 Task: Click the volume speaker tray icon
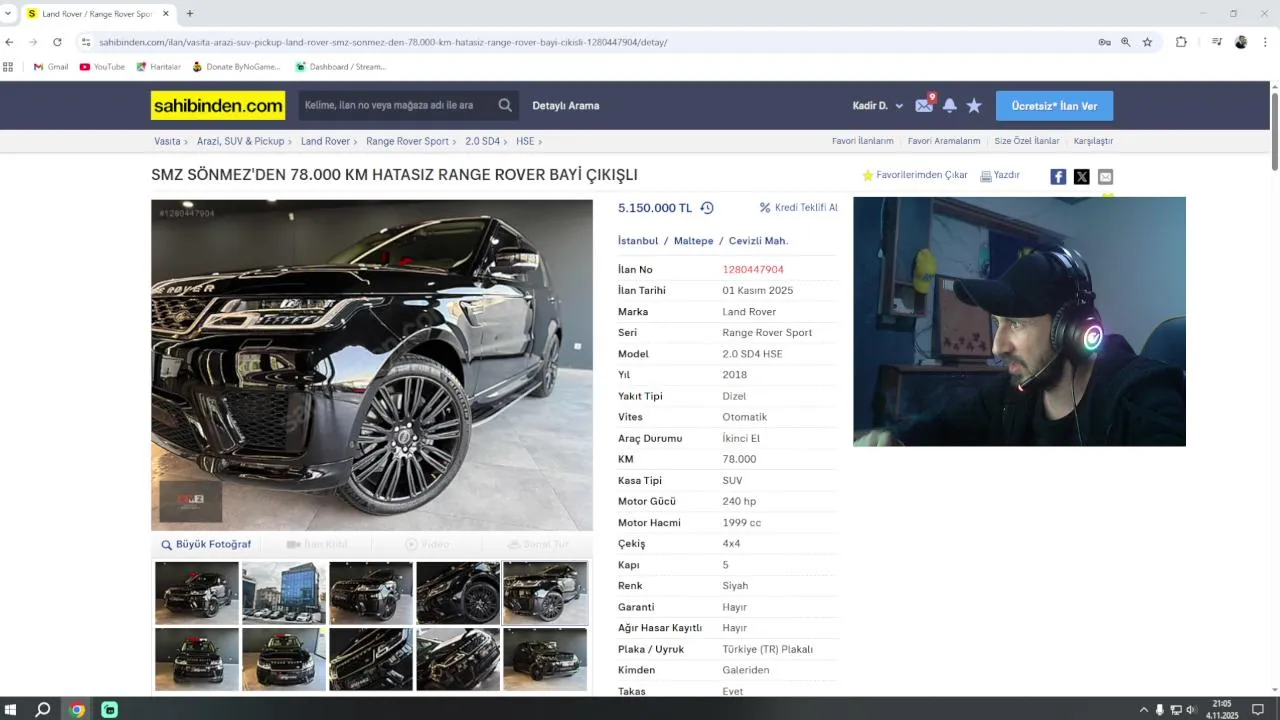(x=1190, y=710)
